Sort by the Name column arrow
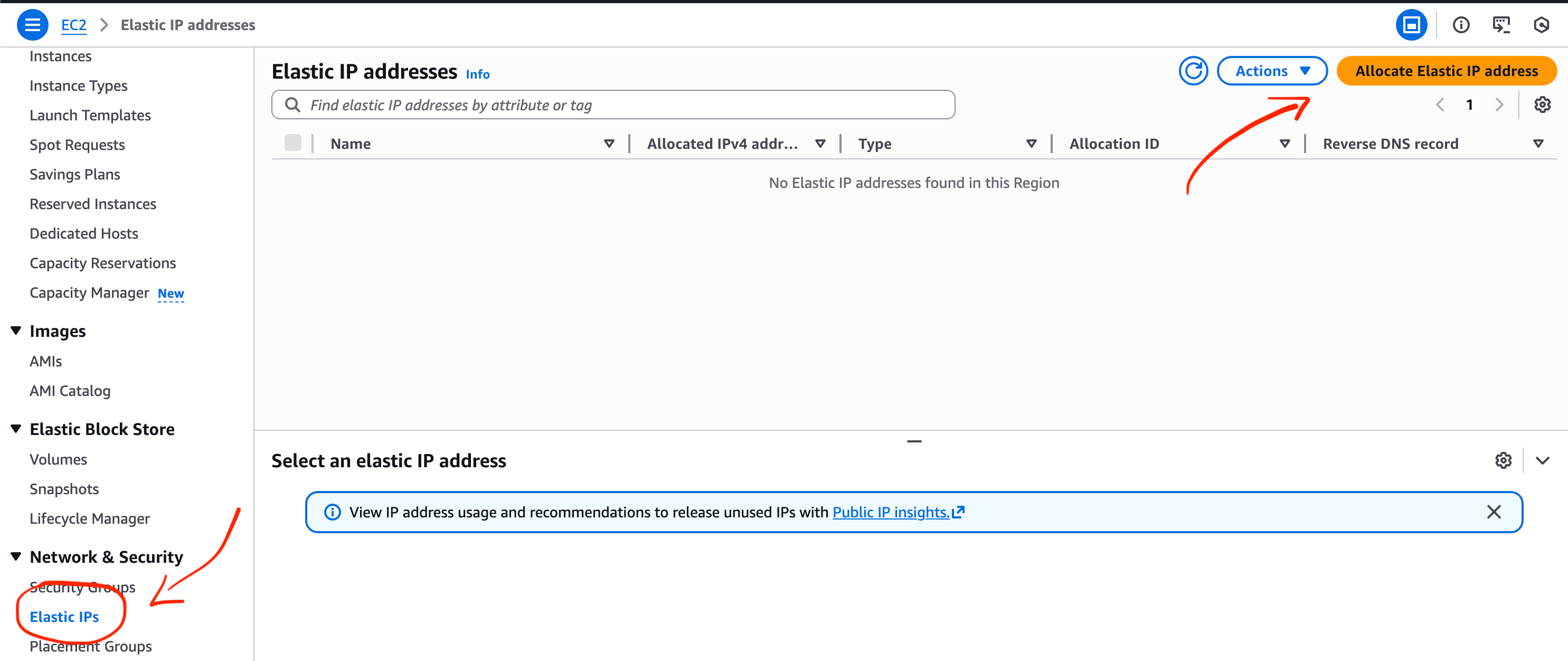Viewport: 1568px width, 661px height. [609, 144]
